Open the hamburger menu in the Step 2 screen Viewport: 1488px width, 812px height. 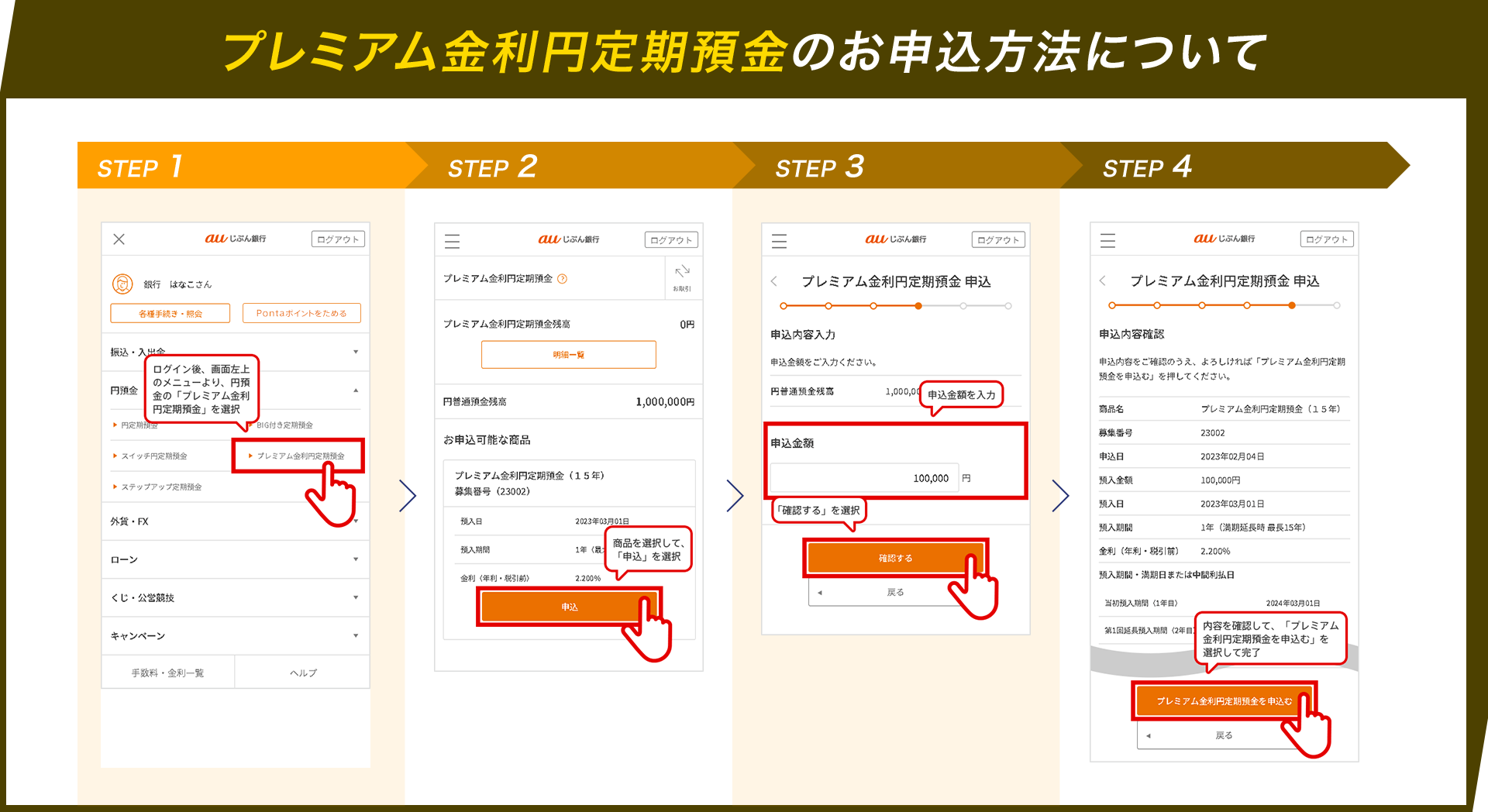pyautogui.click(x=452, y=241)
